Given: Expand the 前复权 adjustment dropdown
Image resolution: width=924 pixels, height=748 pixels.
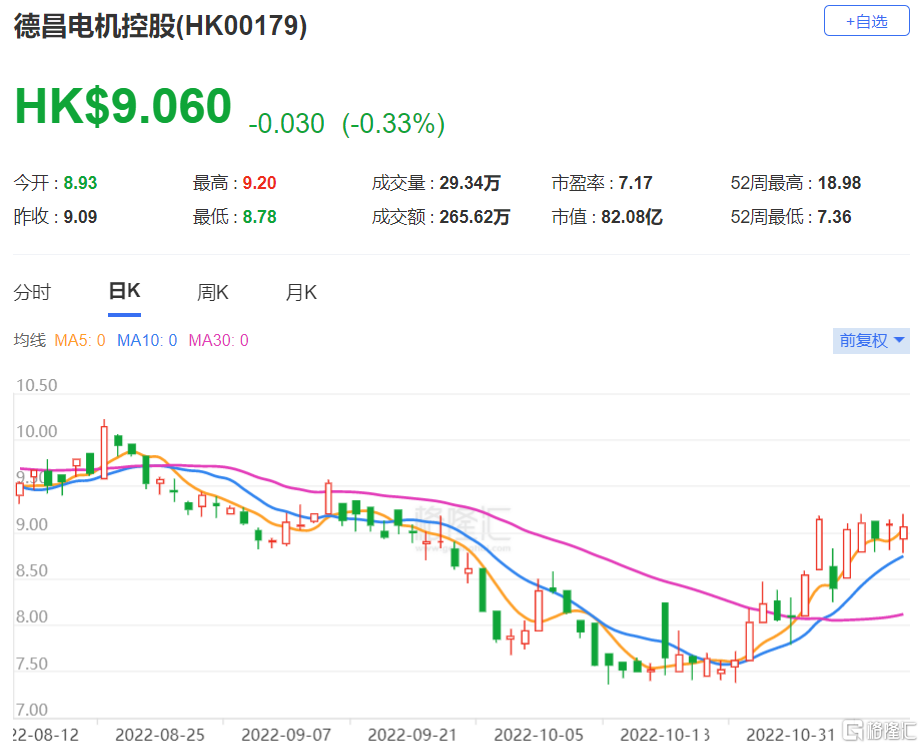Looking at the screenshot, I should [x=871, y=341].
